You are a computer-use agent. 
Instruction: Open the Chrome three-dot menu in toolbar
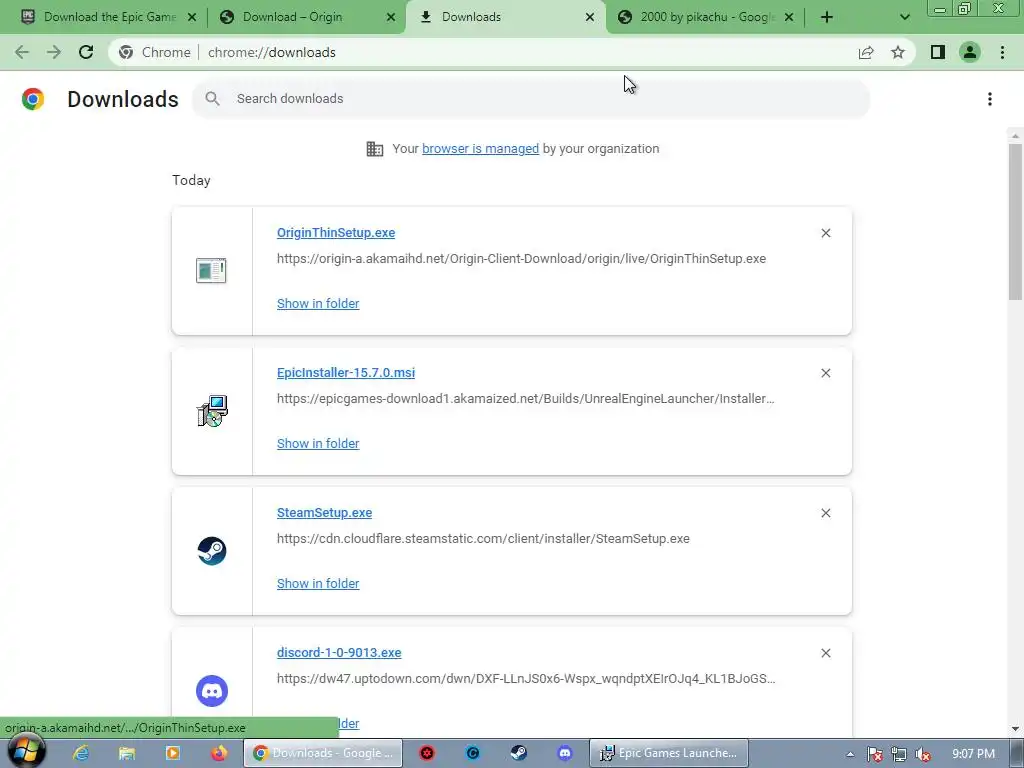click(1002, 52)
